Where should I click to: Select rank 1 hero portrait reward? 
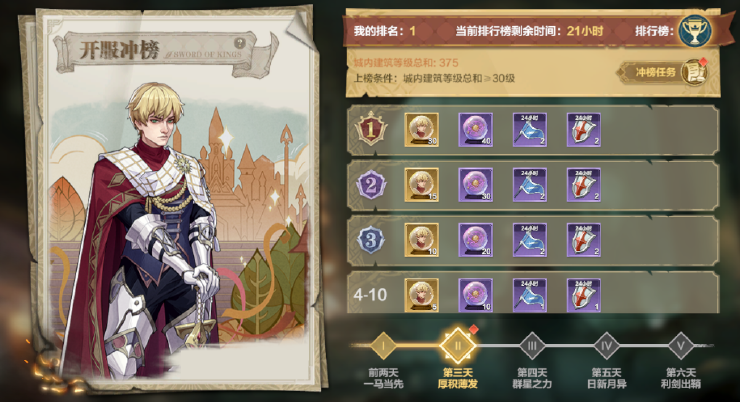(x=421, y=129)
